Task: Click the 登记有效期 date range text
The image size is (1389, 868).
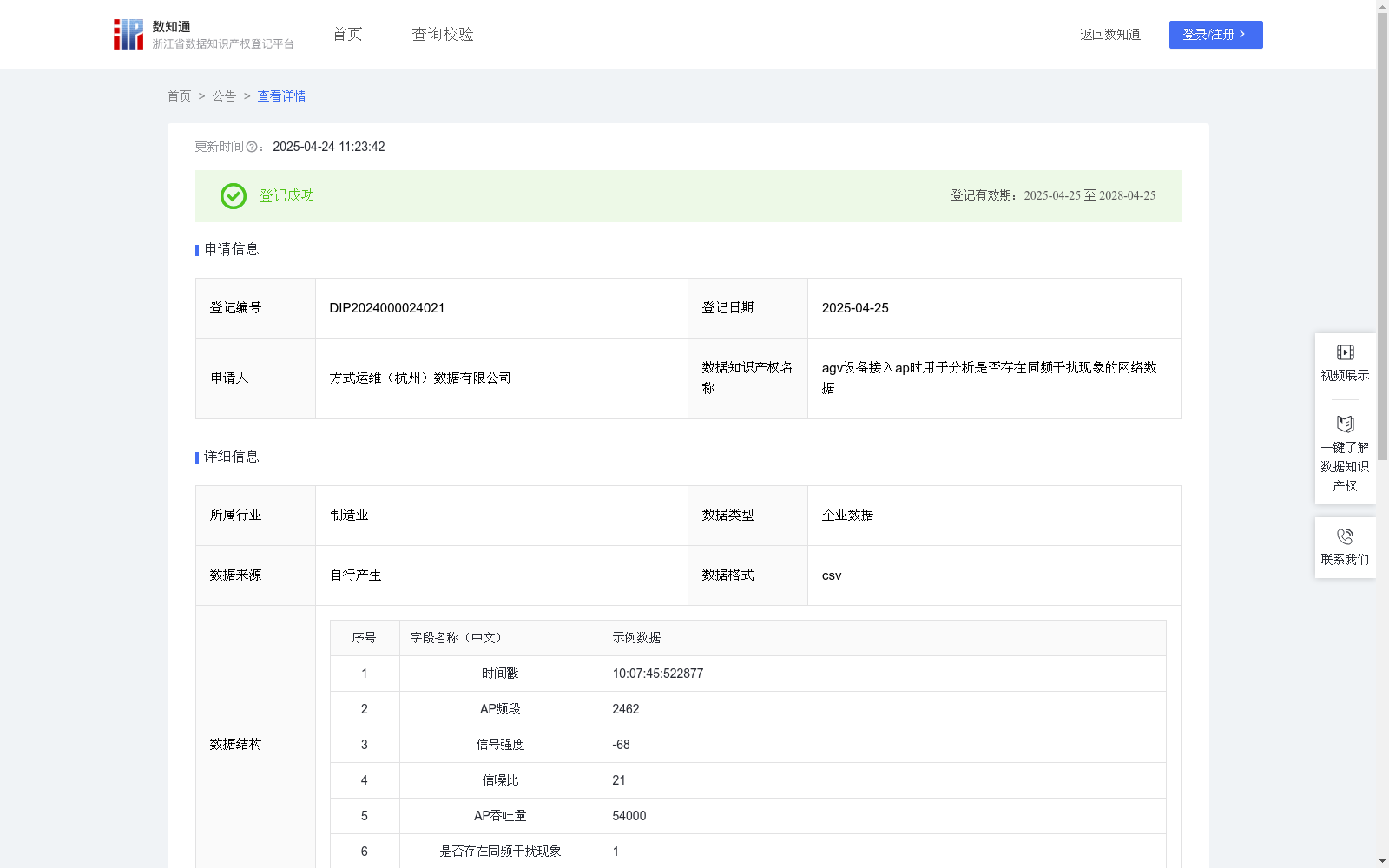Action: point(1053,195)
